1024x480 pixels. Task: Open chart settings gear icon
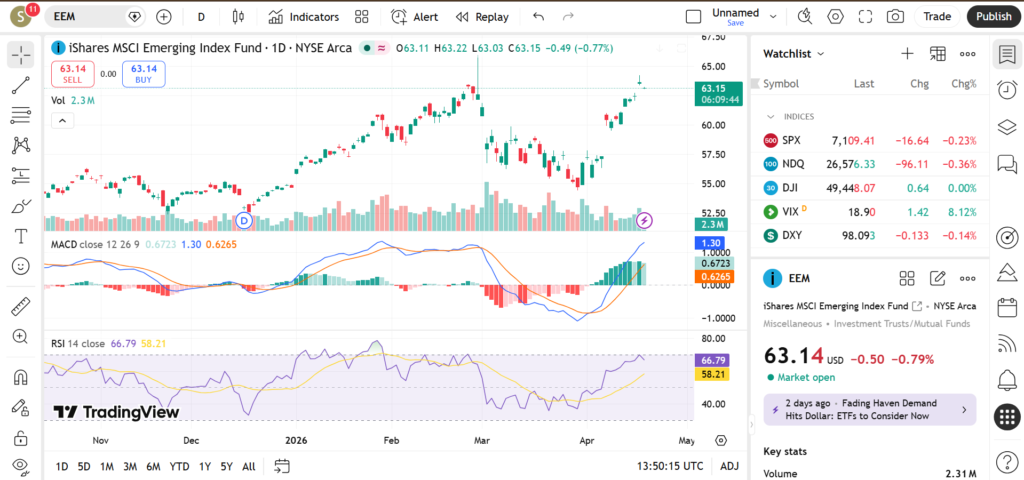[x=835, y=17]
